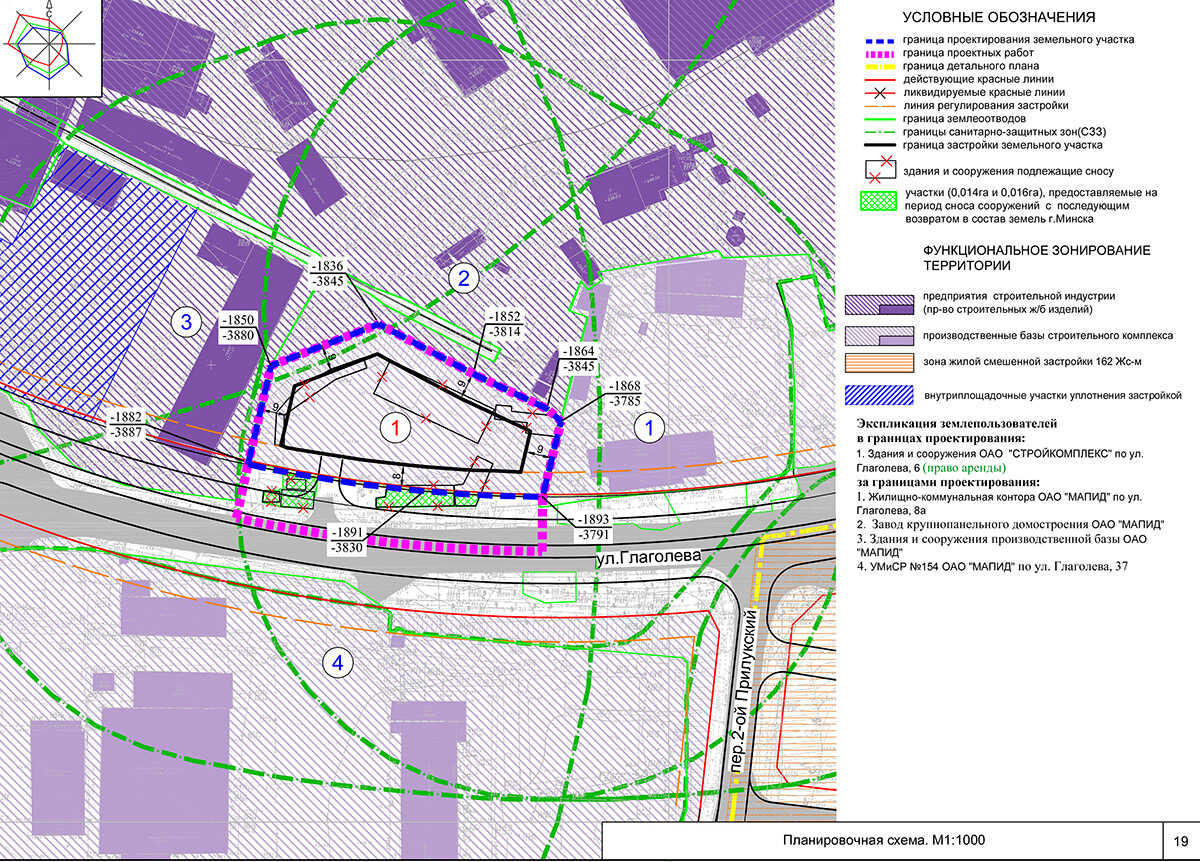
Task: Select blue hatched infill development swatch
Action: (x=877, y=395)
